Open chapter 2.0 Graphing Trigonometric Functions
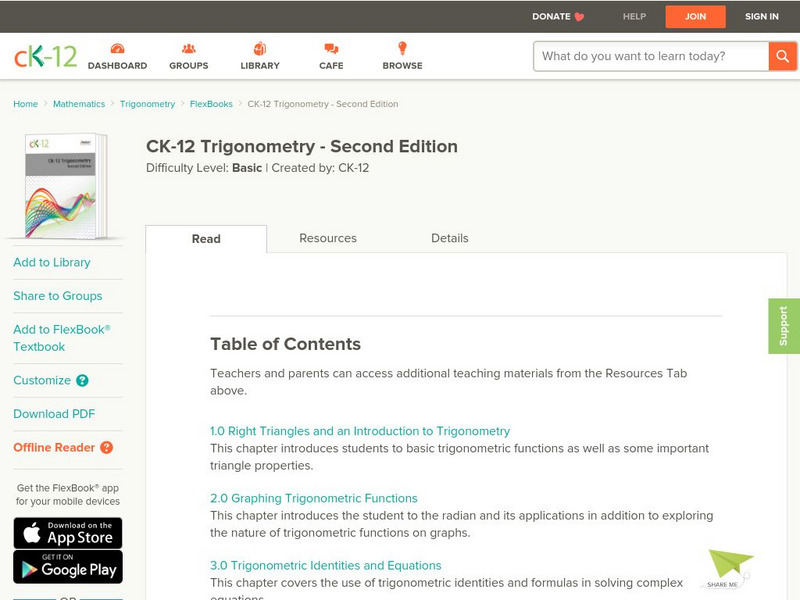 point(314,498)
